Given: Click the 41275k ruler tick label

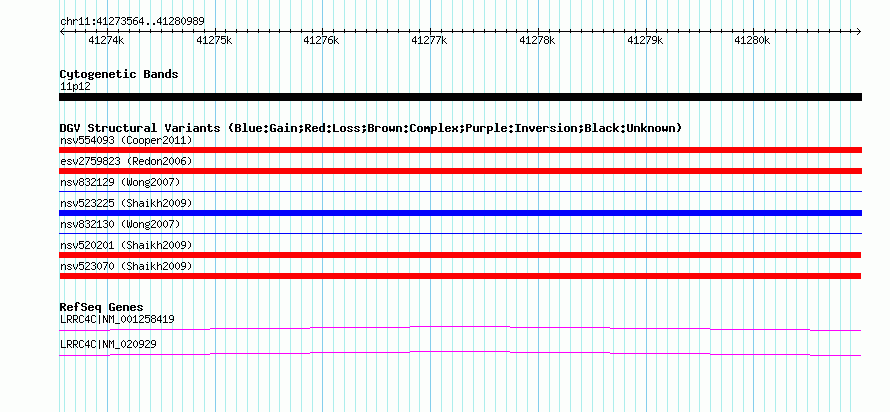Looking at the screenshot, I should coord(214,40).
